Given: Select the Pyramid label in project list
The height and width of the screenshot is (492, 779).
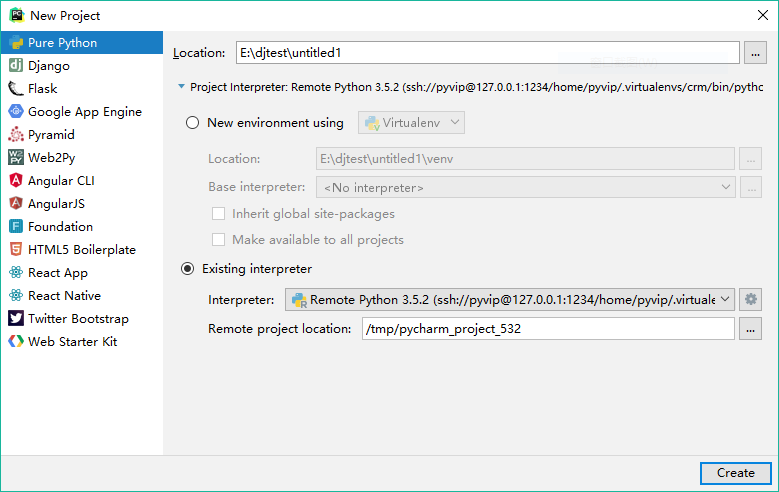Looking at the screenshot, I should [x=51, y=135].
